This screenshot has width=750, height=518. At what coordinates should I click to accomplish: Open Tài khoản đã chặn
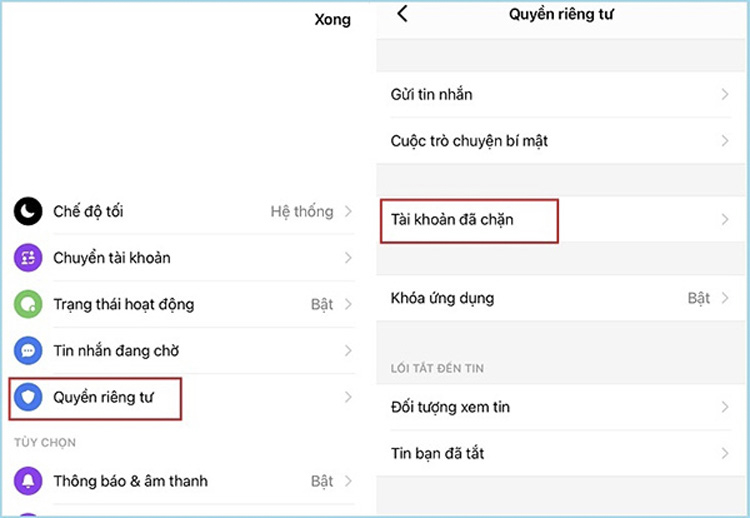[561, 220]
